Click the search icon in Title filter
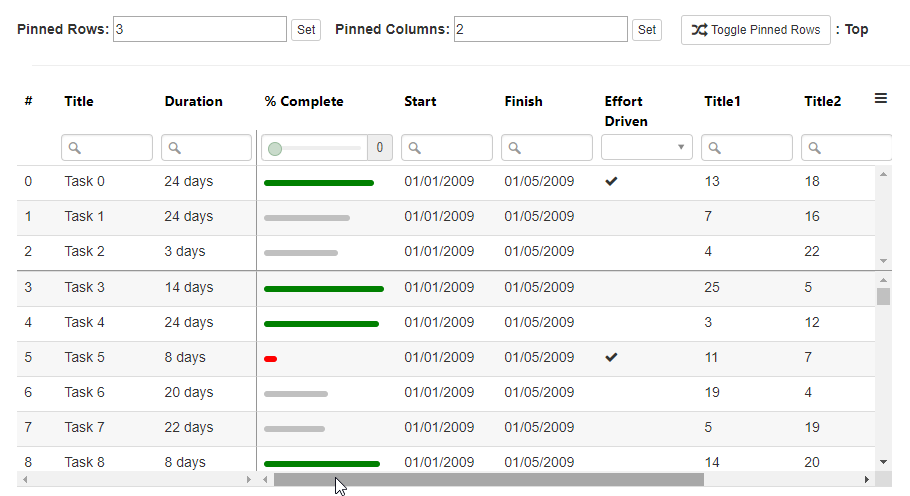This screenshot has height=496, width=910. pos(74,148)
